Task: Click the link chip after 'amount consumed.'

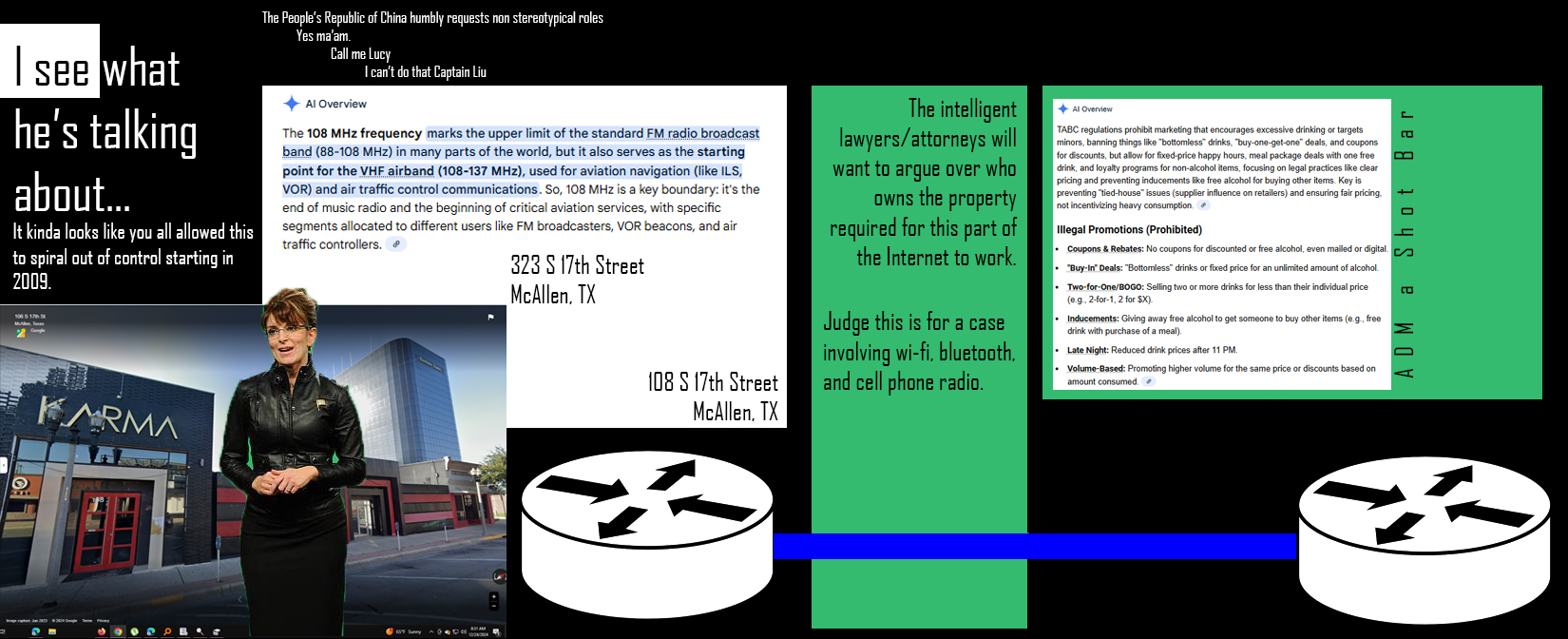Action: pyautogui.click(x=1149, y=381)
